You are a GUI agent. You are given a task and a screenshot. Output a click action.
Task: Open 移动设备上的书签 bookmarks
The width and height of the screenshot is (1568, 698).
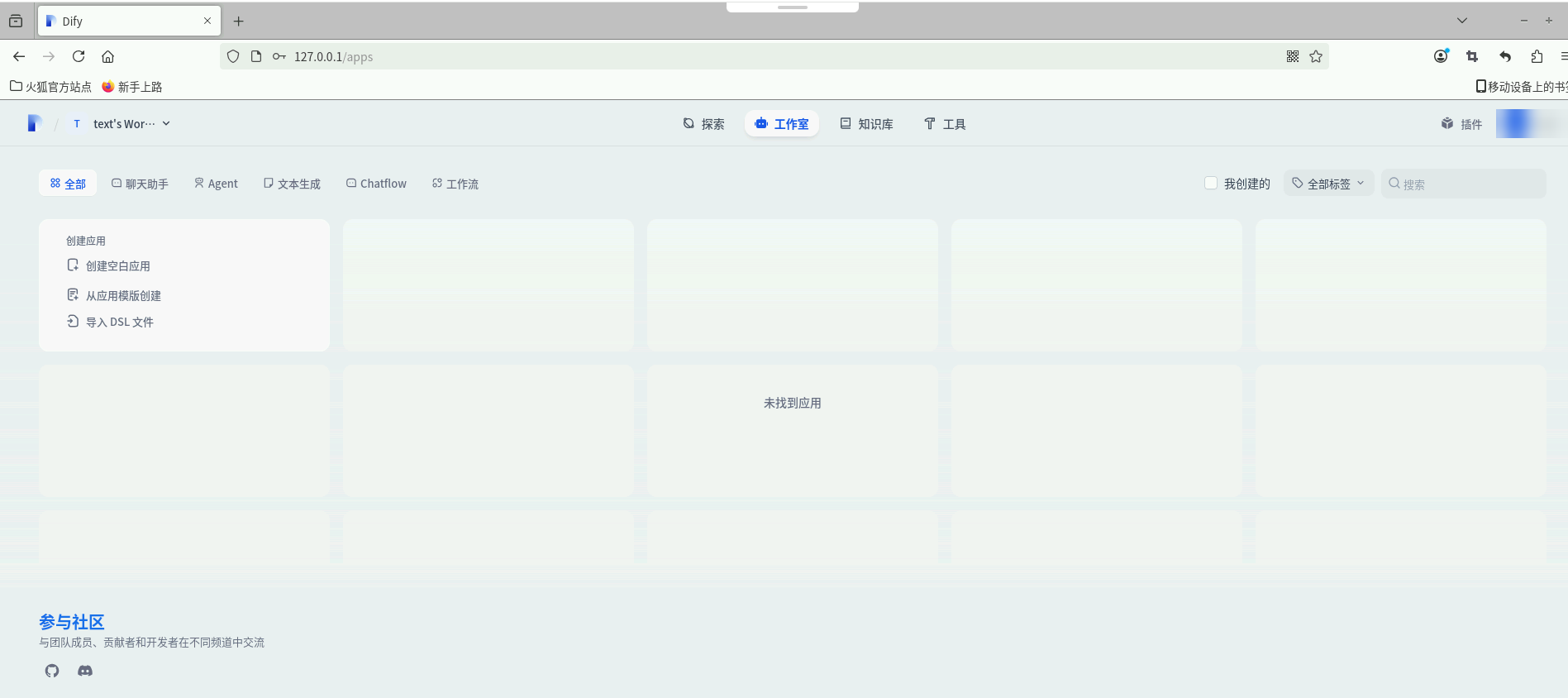(1522, 86)
